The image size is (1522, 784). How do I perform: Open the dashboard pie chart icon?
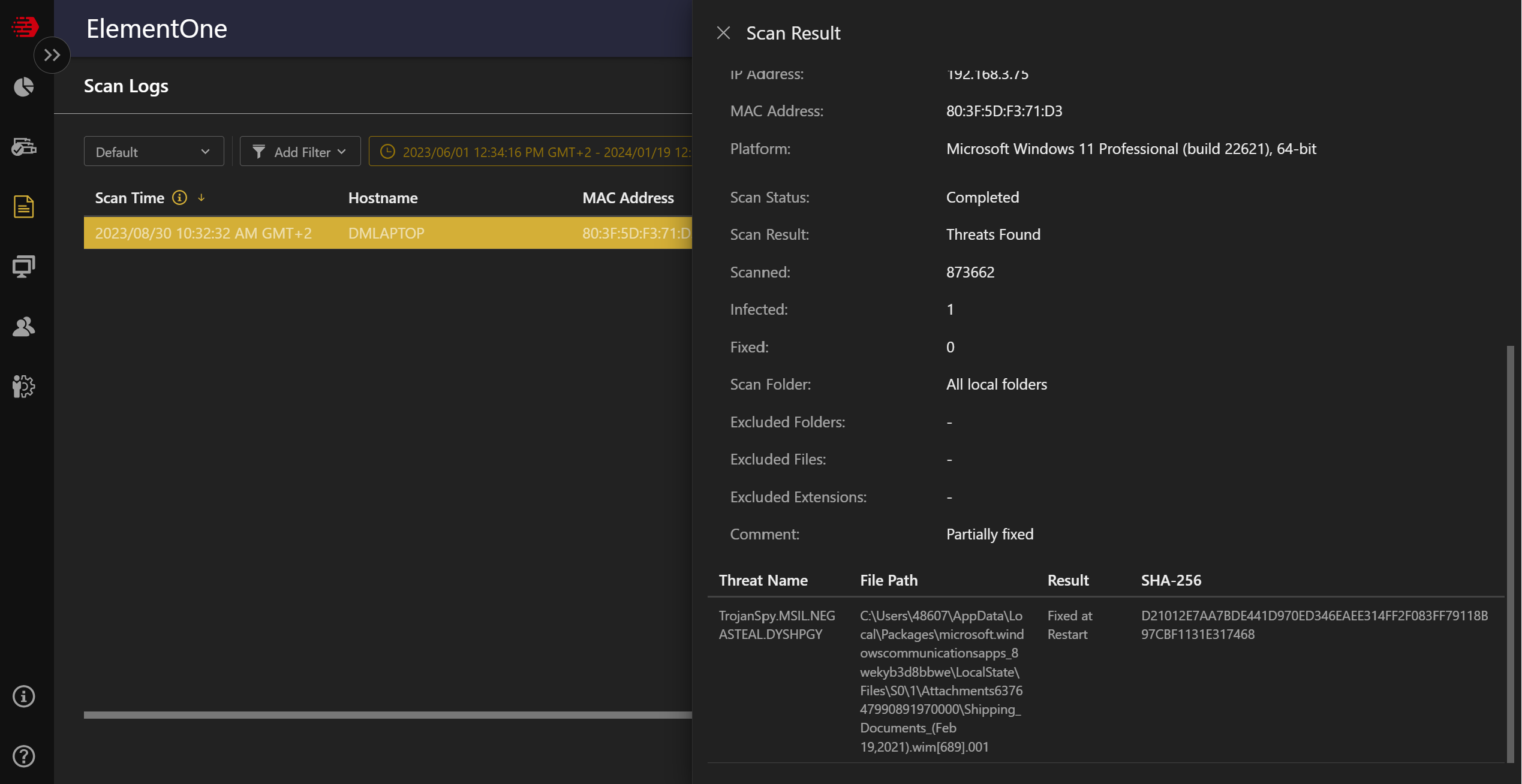tap(24, 87)
